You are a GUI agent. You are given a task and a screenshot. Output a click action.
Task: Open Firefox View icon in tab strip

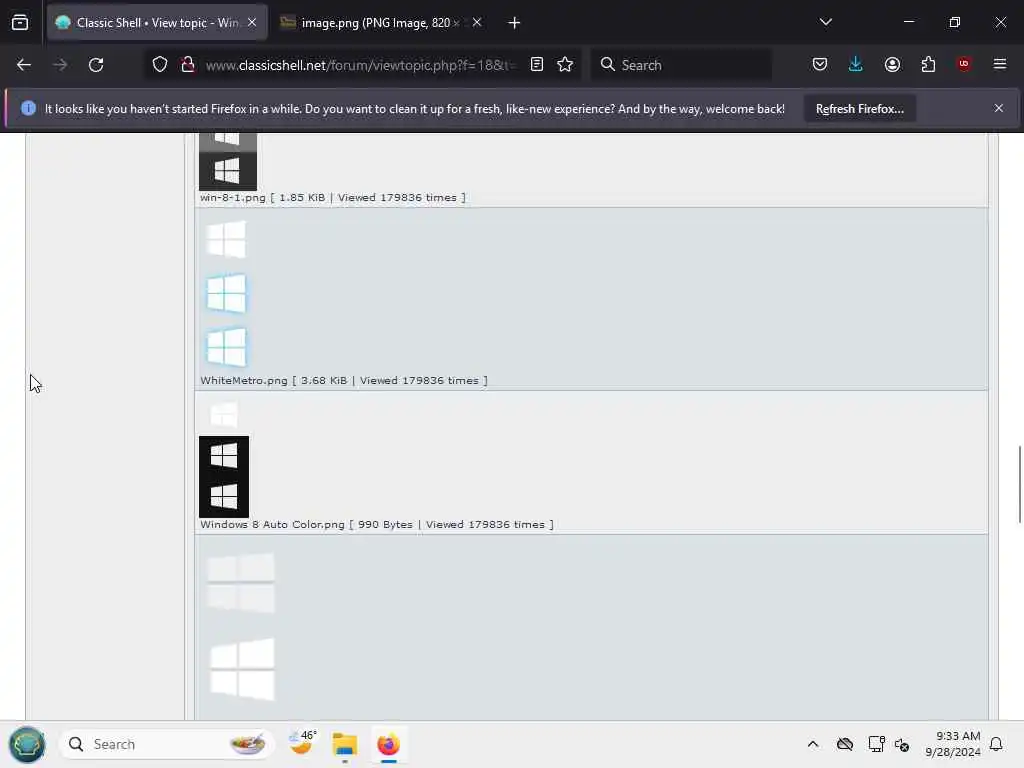pyautogui.click(x=20, y=23)
